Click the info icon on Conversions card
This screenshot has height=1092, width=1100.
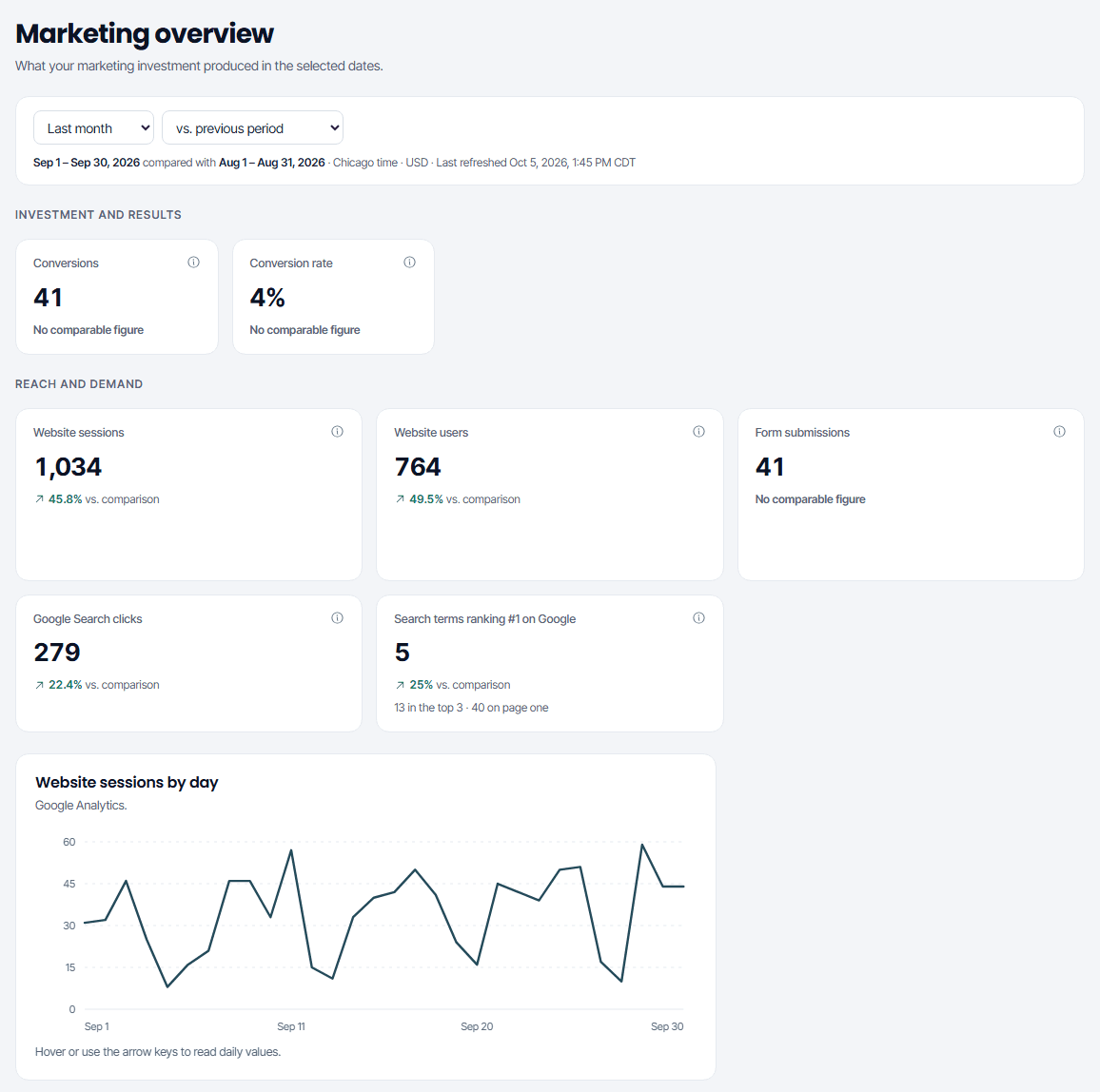193,263
